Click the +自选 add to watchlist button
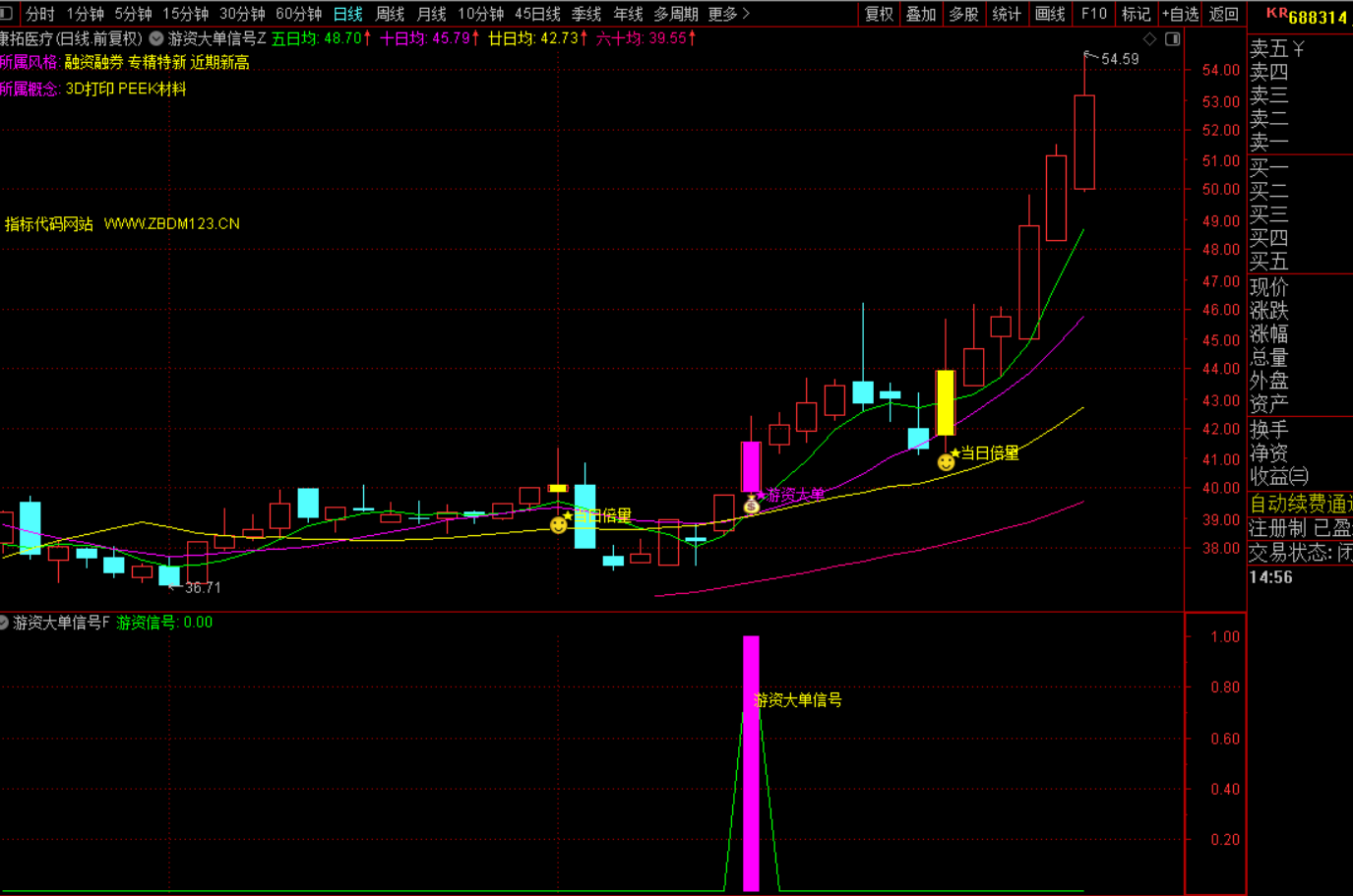This screenshot has height=896, width=1353. tap(1180, 14)
